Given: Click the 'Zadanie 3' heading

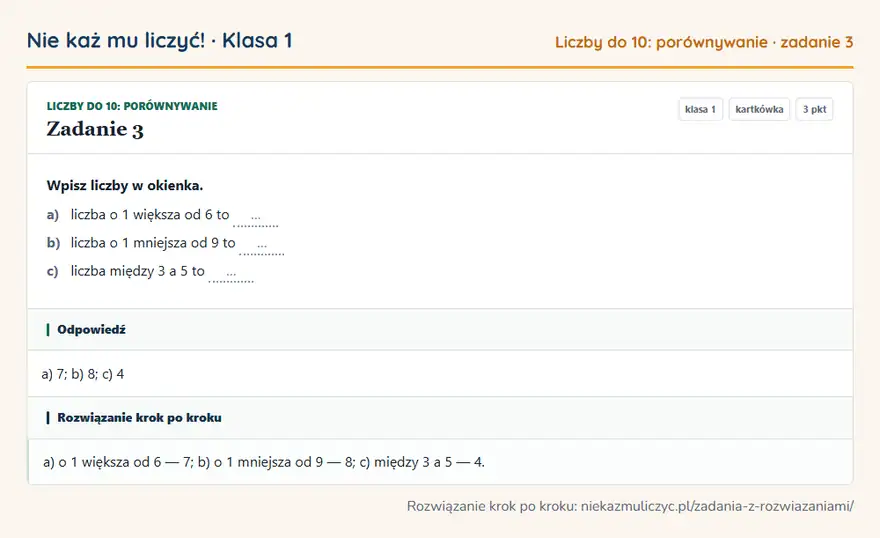Looking at the screenshot, I should pyautogui.click(x=95, y=130).
